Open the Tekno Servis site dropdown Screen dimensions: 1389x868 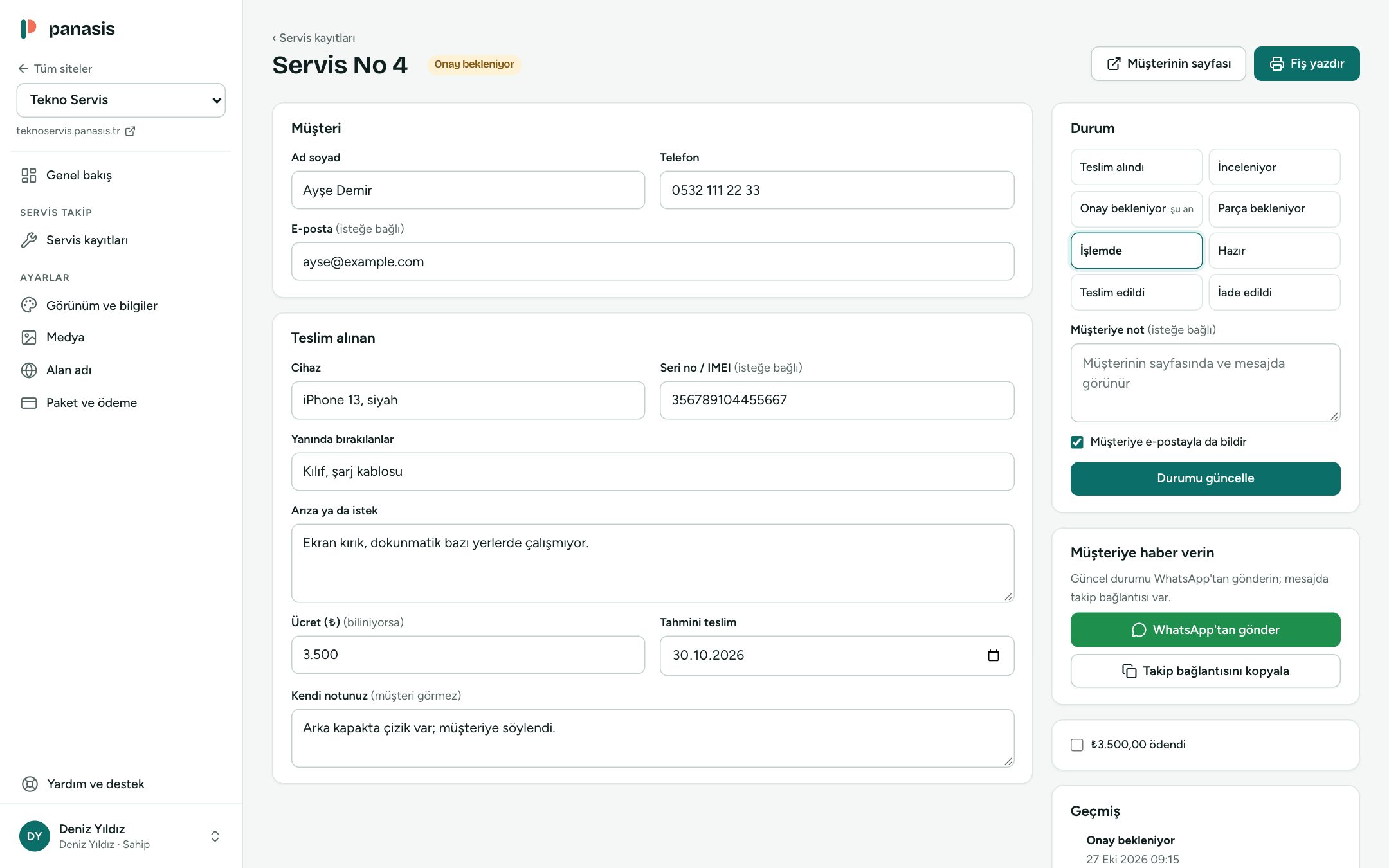(x=121, y=100)
